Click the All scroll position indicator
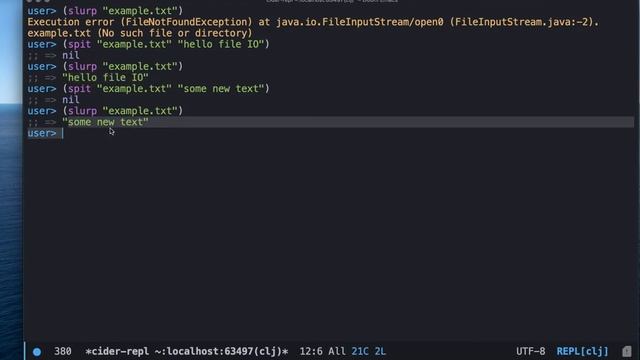 [337, 351]
